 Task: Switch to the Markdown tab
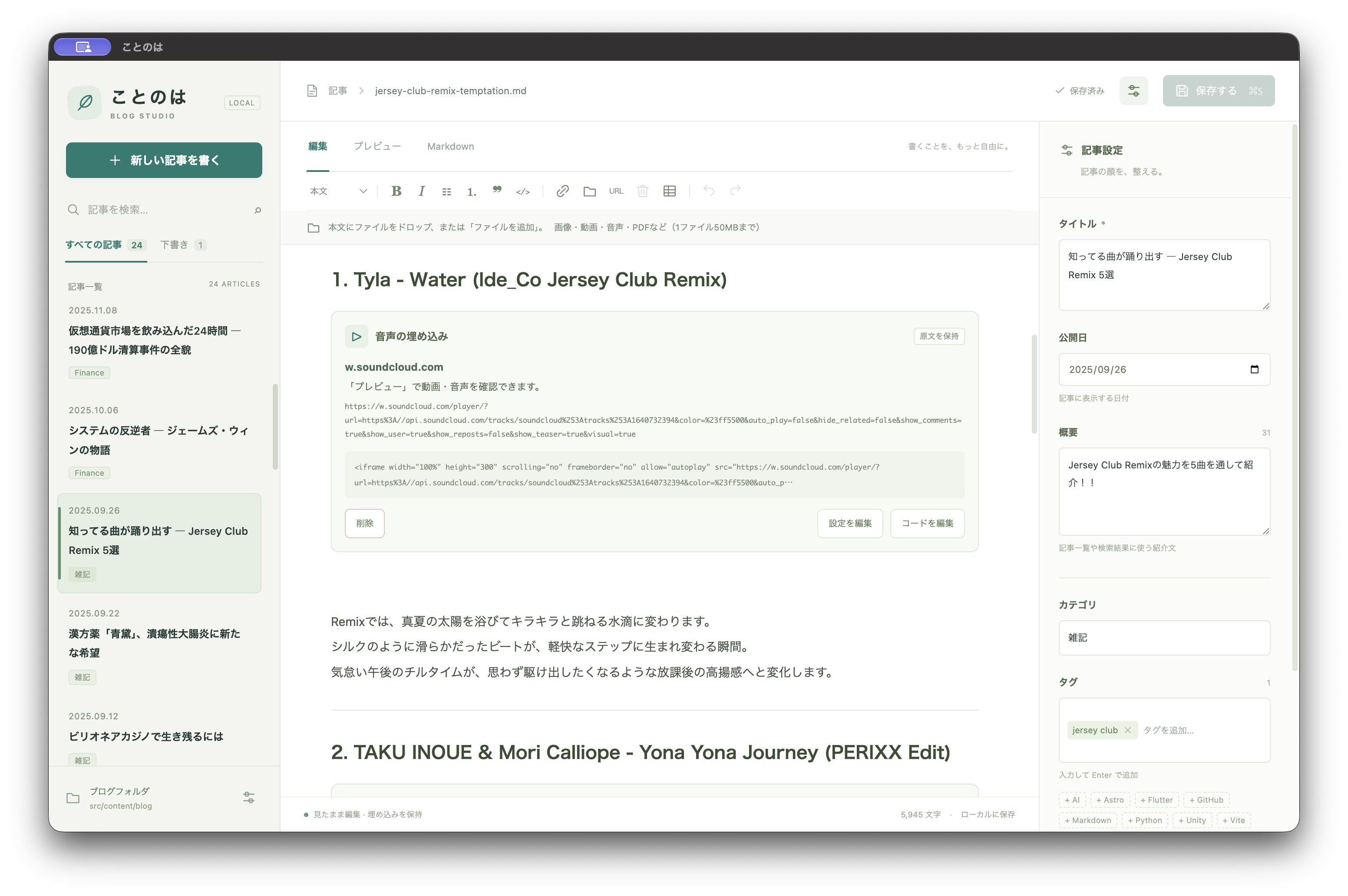(450, 146)
